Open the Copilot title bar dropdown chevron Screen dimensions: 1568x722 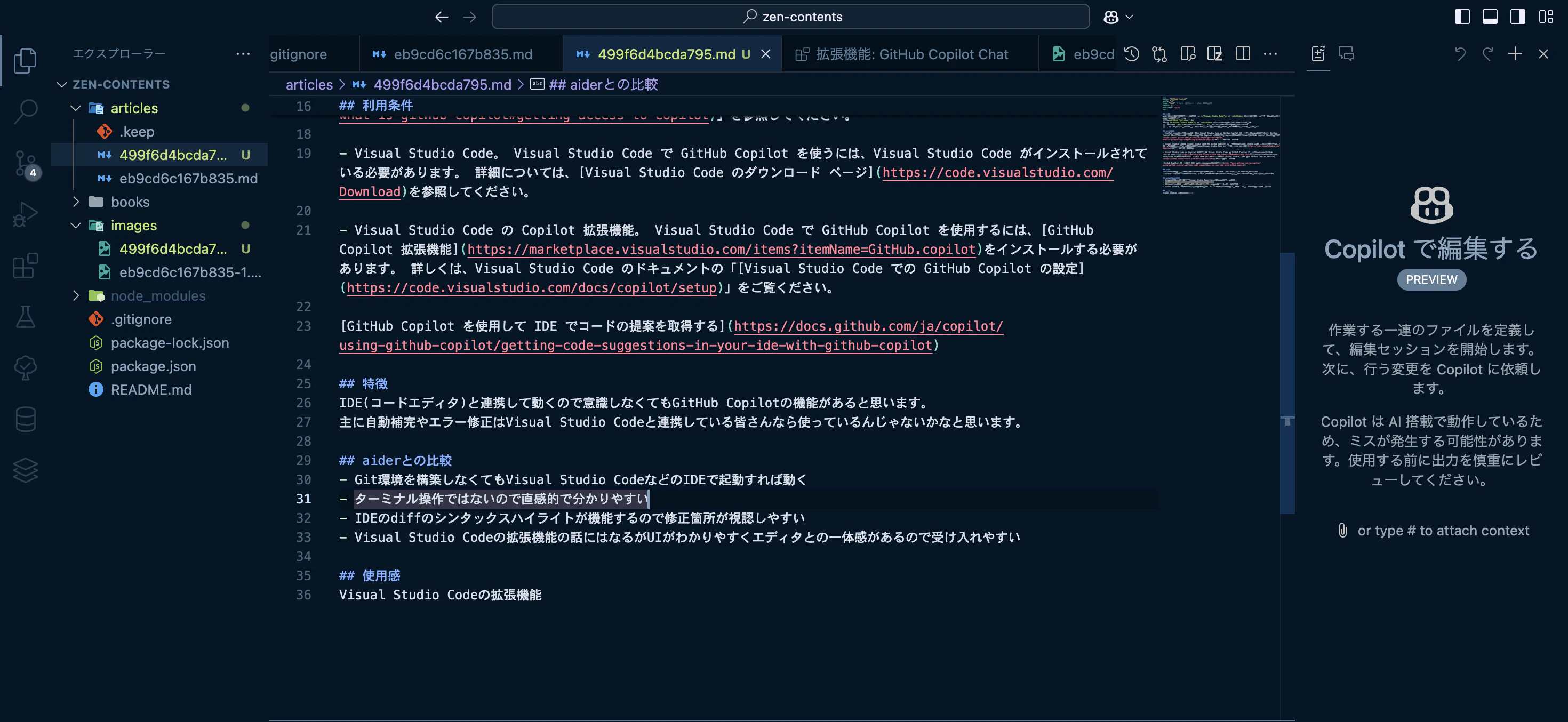click(x=1129, y=17)
